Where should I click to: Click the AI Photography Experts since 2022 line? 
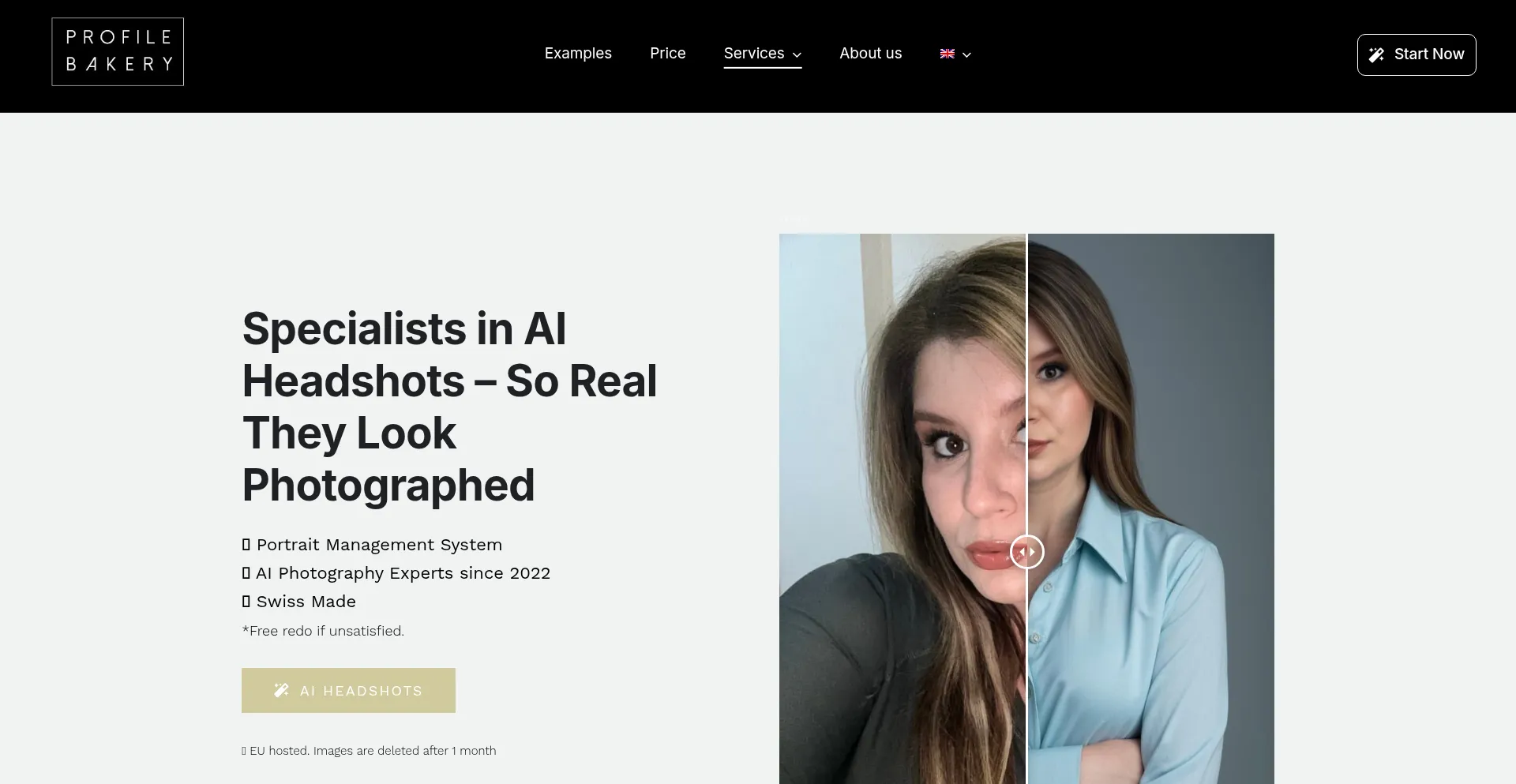396,573
